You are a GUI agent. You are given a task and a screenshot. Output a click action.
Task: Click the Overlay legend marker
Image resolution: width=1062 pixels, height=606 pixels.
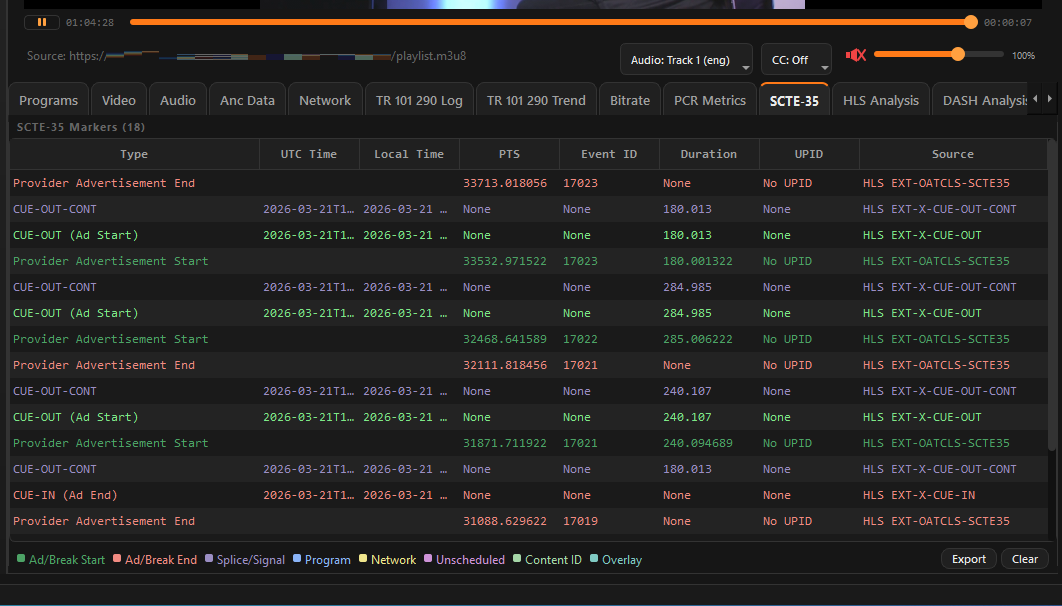click(x=594, y=560)
